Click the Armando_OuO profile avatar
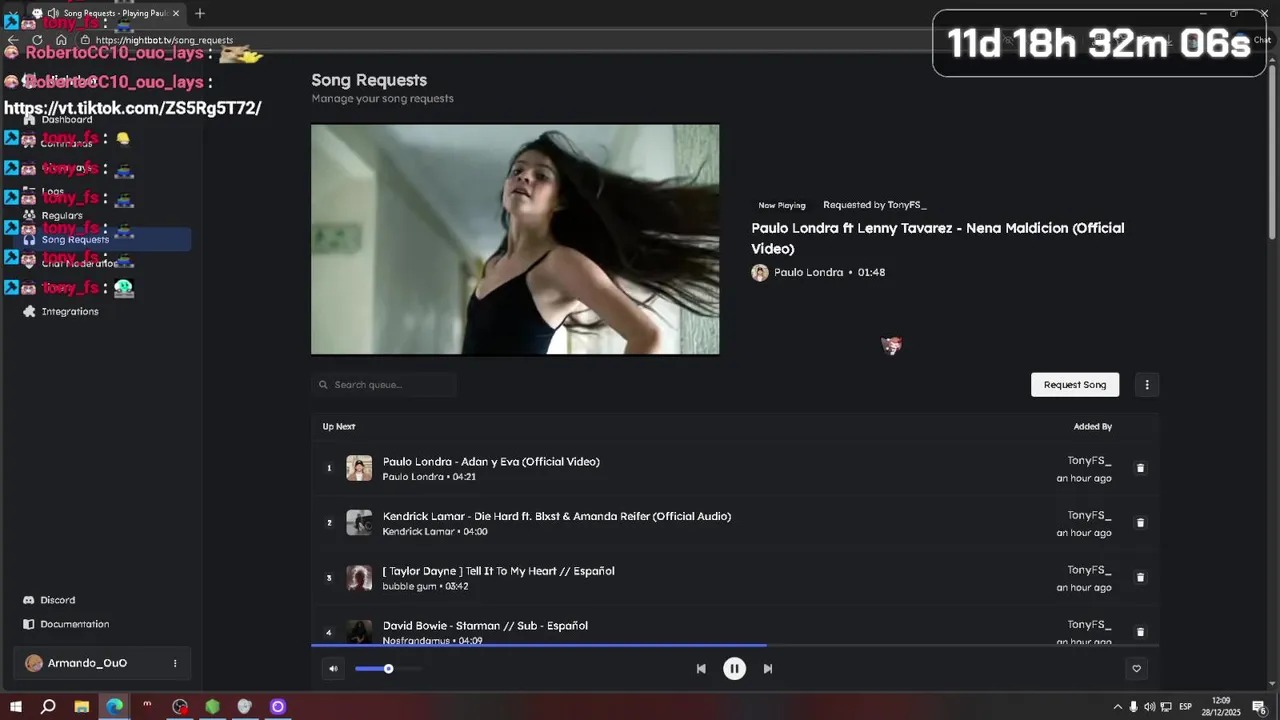 34,663
